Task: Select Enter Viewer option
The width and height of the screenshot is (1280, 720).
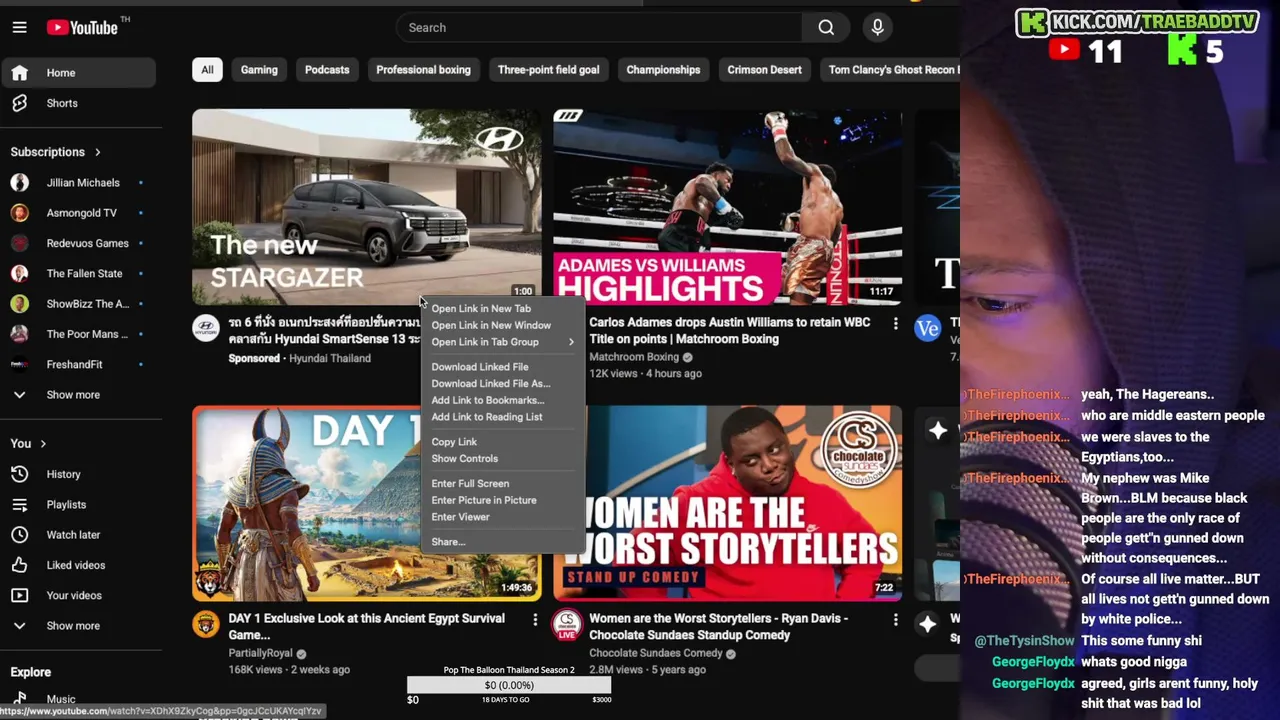Action: [503, 517]
